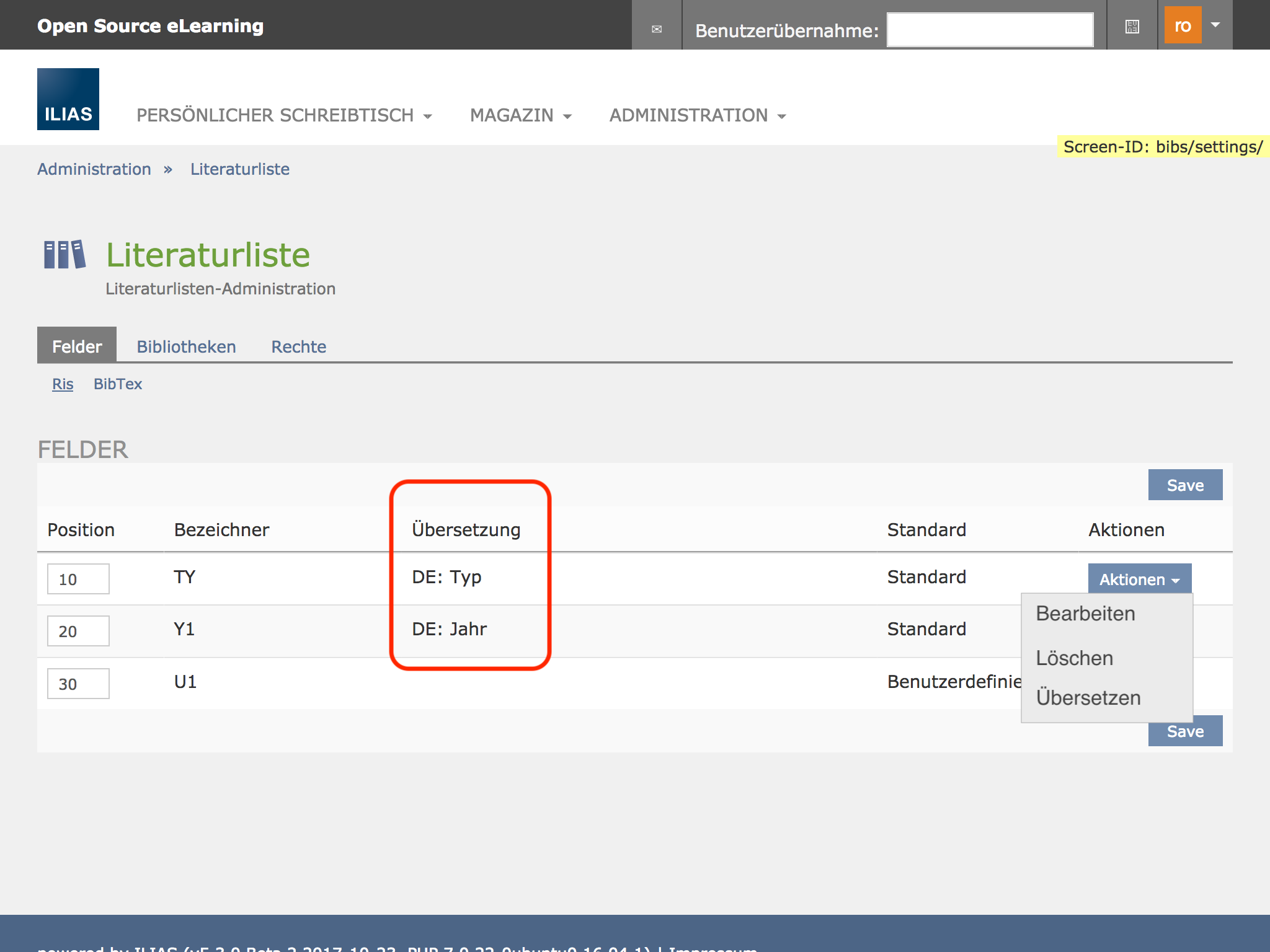Click the ILIAS logo icon
1270x952 pixels.
tap(68, 99)
